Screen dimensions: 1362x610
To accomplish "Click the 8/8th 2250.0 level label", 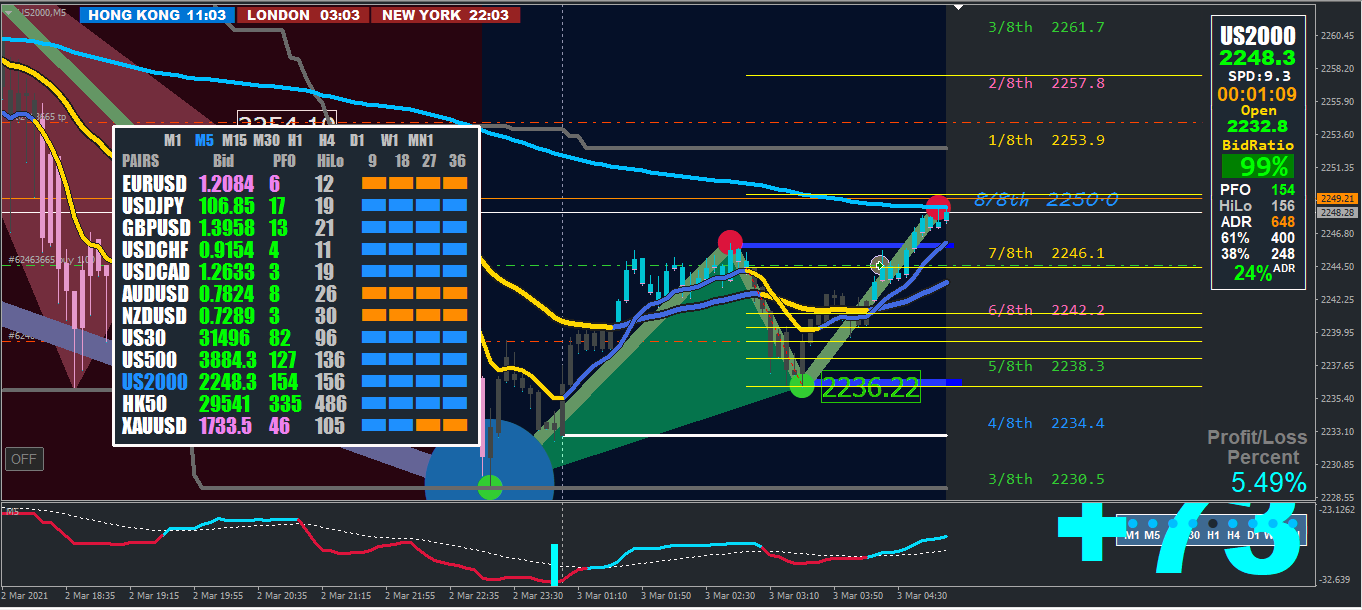I will [x=1046, y=201].
